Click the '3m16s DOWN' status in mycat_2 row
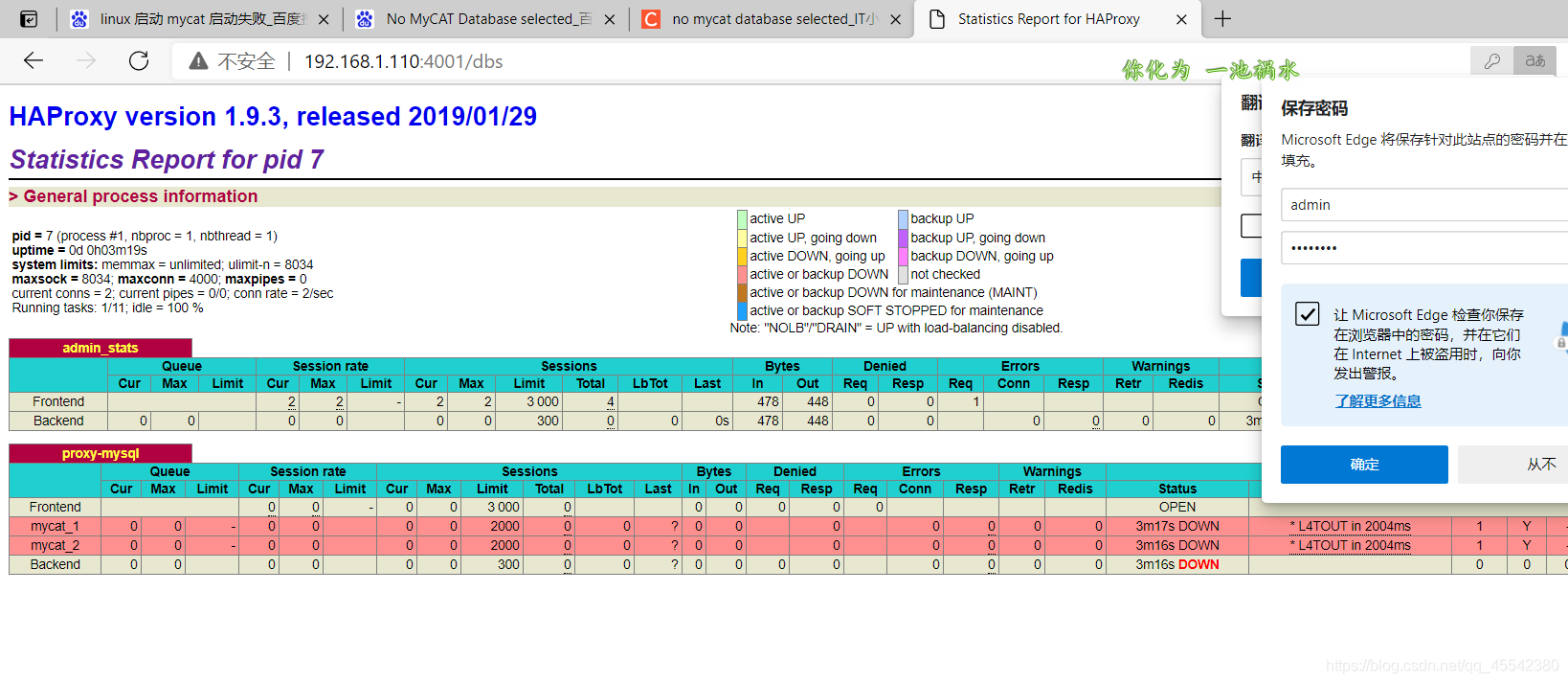This screenshot has height=683, width=1568. tap(1177, 545)
